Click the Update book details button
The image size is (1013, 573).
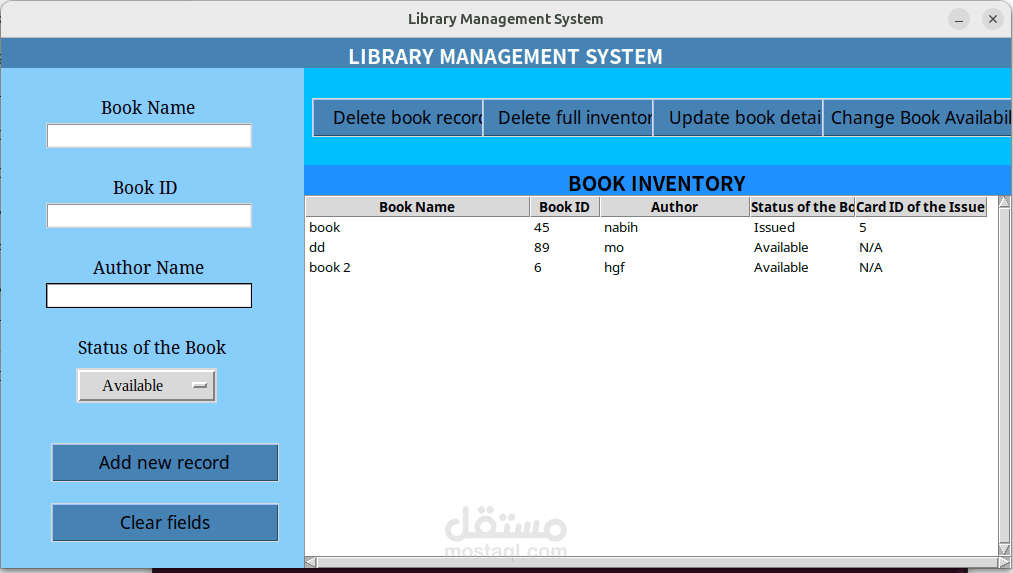(x=738, y=118)
